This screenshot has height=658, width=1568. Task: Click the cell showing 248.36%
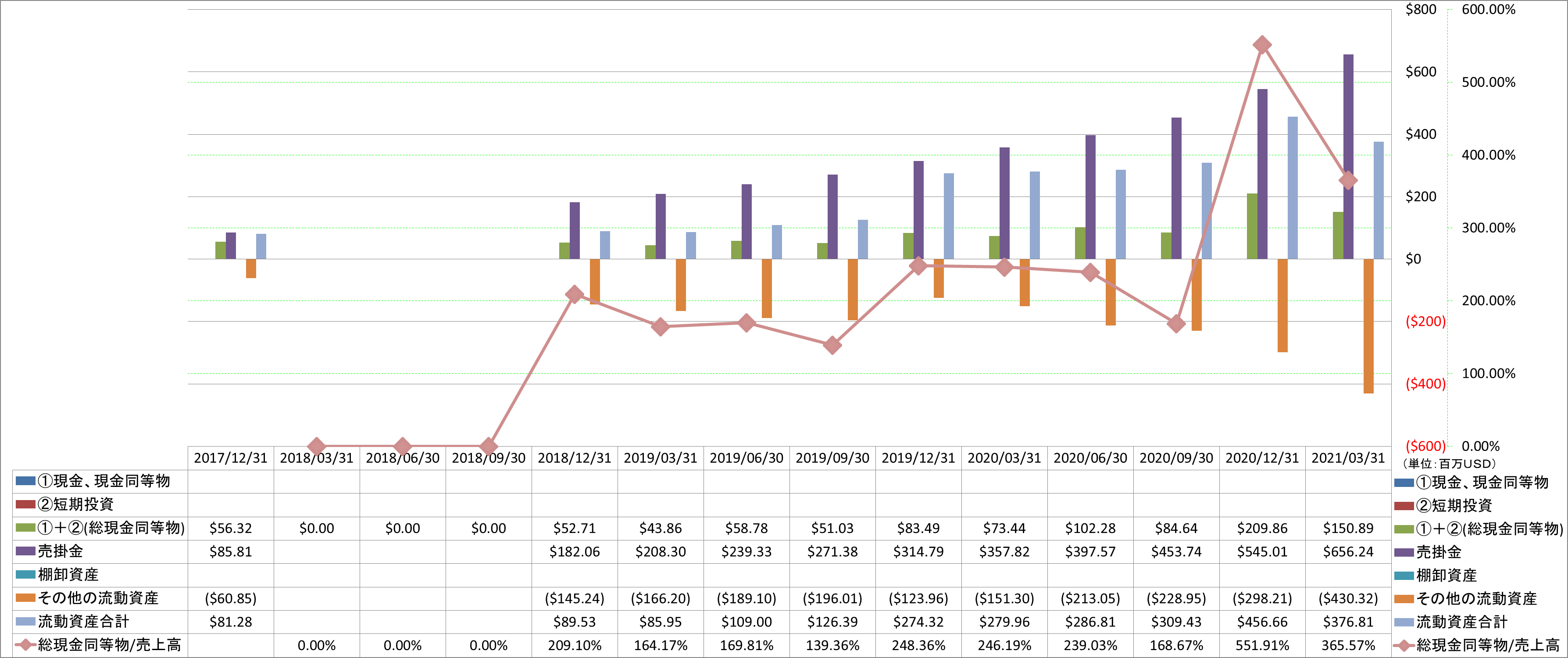point(918,645)
